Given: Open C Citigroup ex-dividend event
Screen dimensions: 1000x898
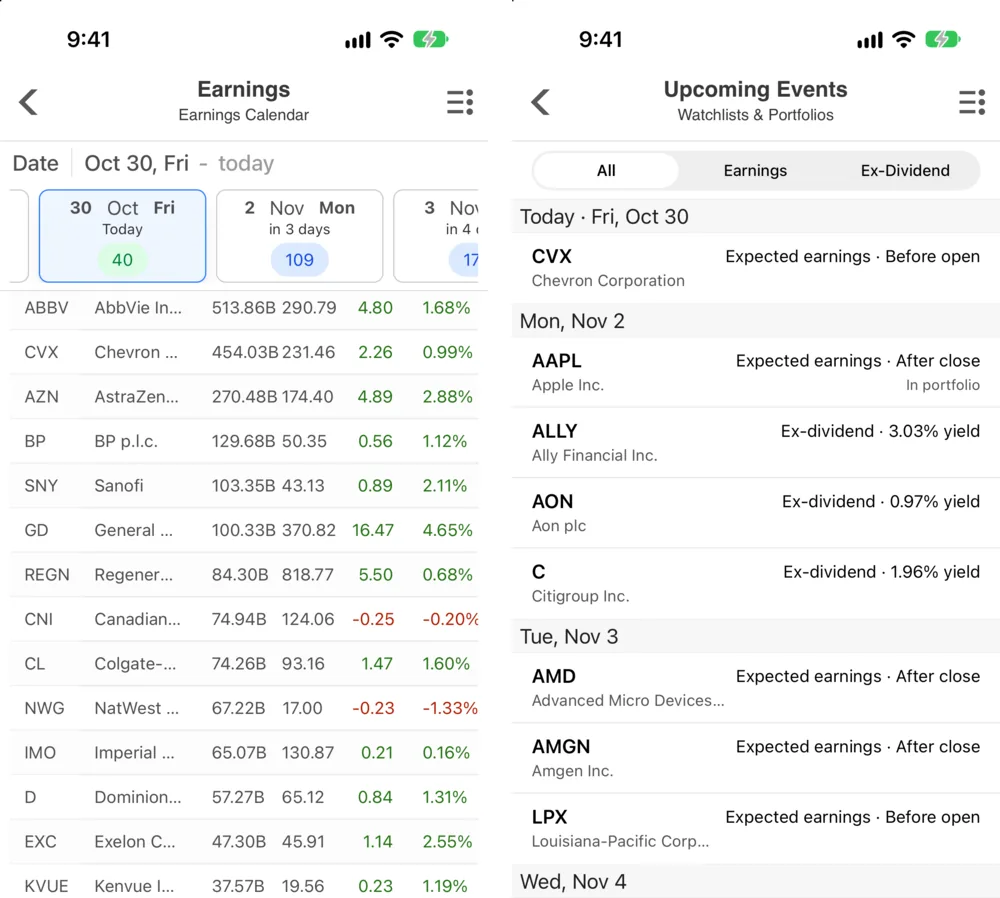Looking at the screenshot, I should [756, 583].
